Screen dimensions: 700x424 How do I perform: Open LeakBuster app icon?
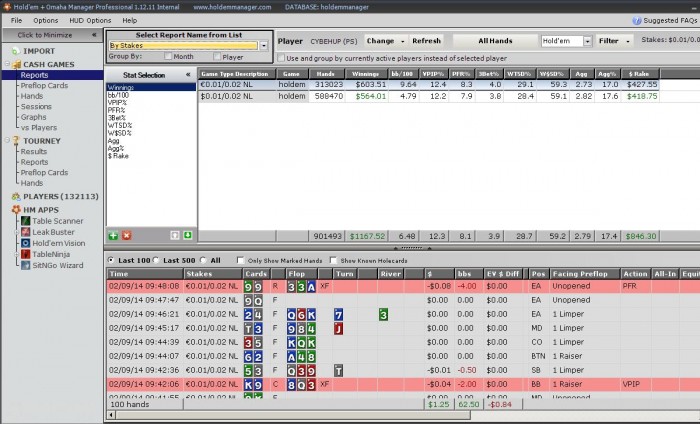pyautogui.click(x=25, y=232)
